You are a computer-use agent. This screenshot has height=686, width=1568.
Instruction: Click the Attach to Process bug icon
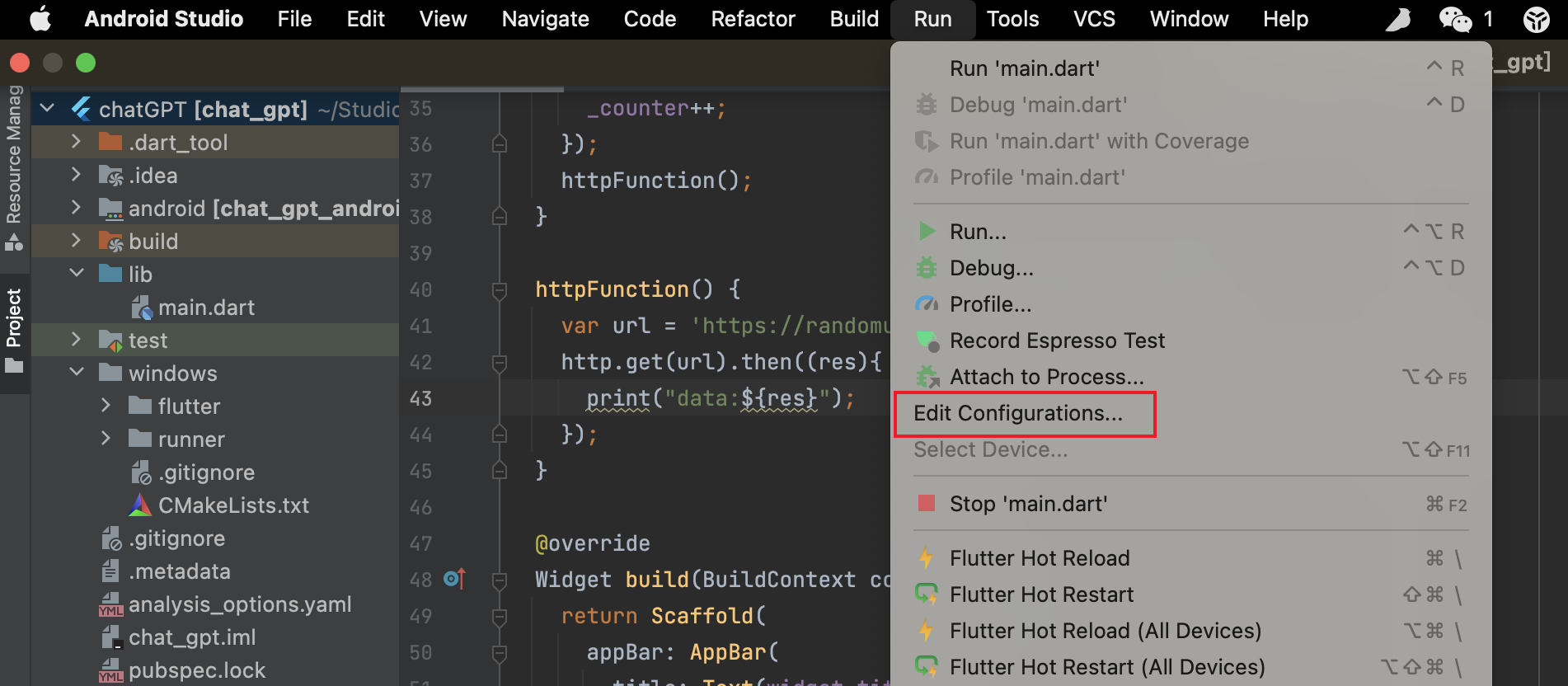pos(927,376)
